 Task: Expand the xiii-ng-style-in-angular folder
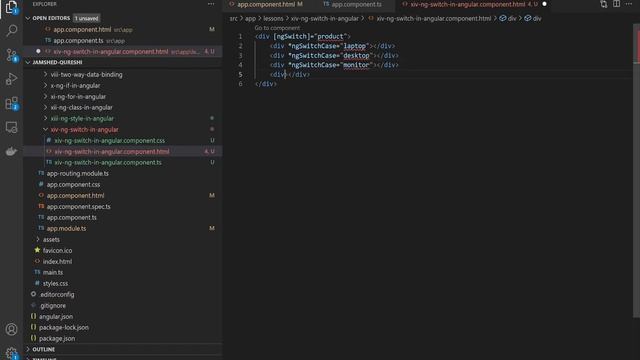coord(82,119)
